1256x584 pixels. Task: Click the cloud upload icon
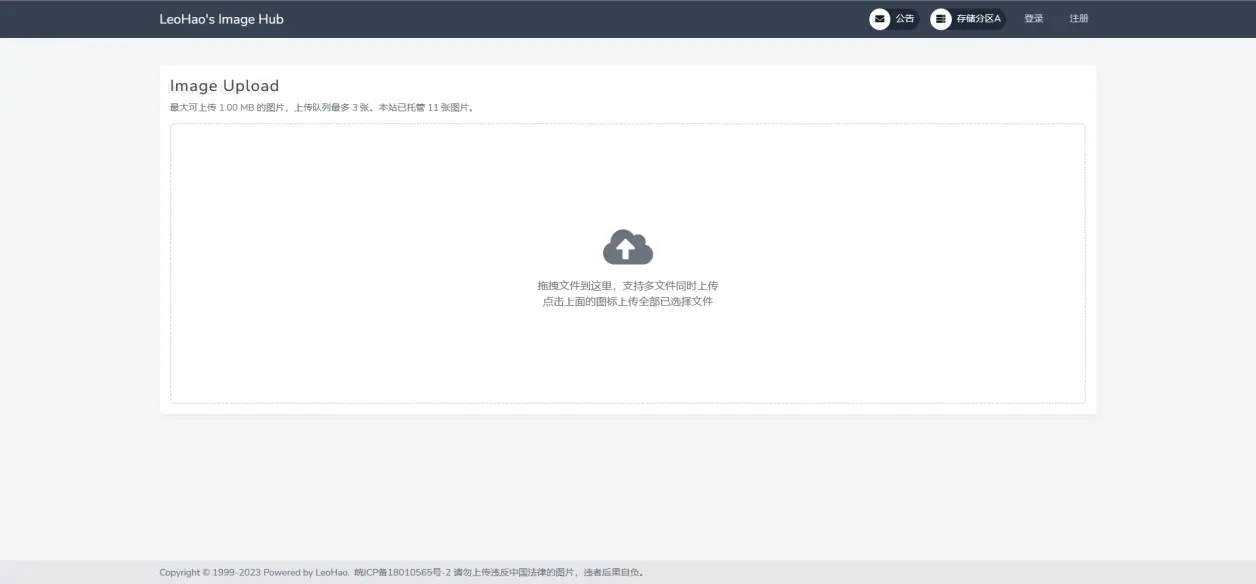click(628, 247)
